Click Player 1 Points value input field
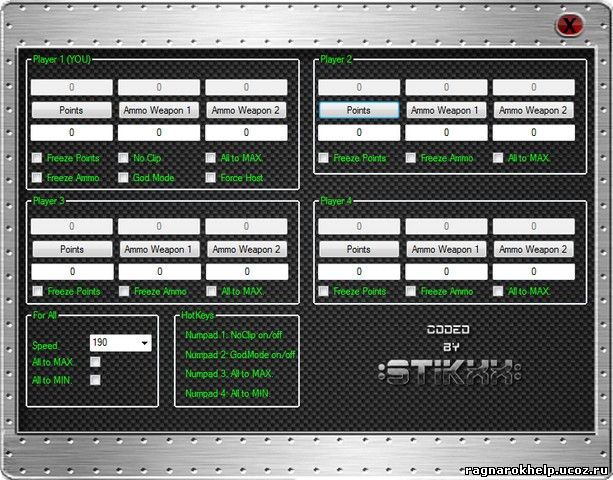This screenshot has height=480, width=613. pos(71,132)
